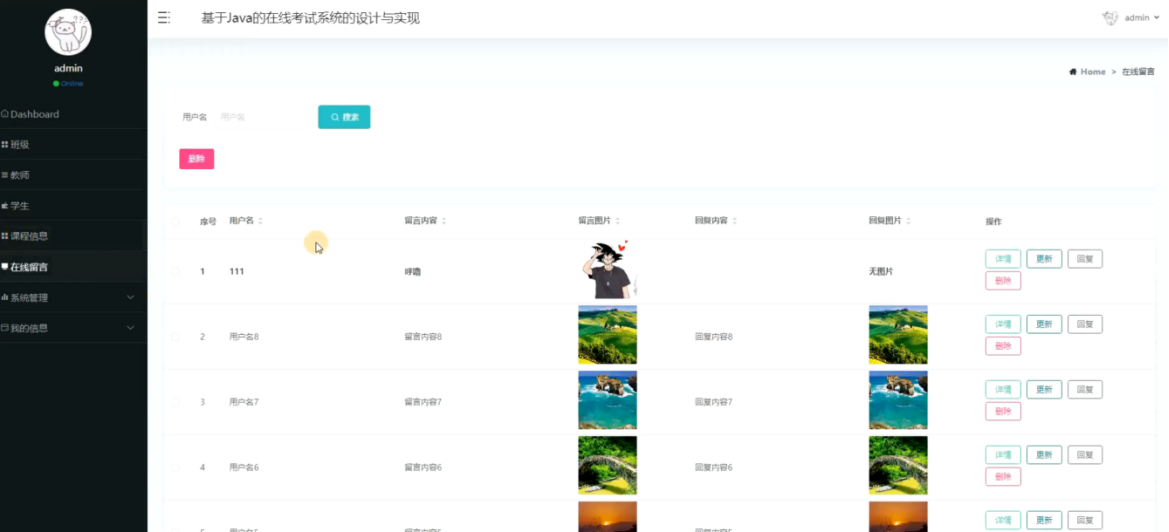The image size is (1169, 532).
Task: Click the 留言内容8 cell
Action: (x=423, y=337)
